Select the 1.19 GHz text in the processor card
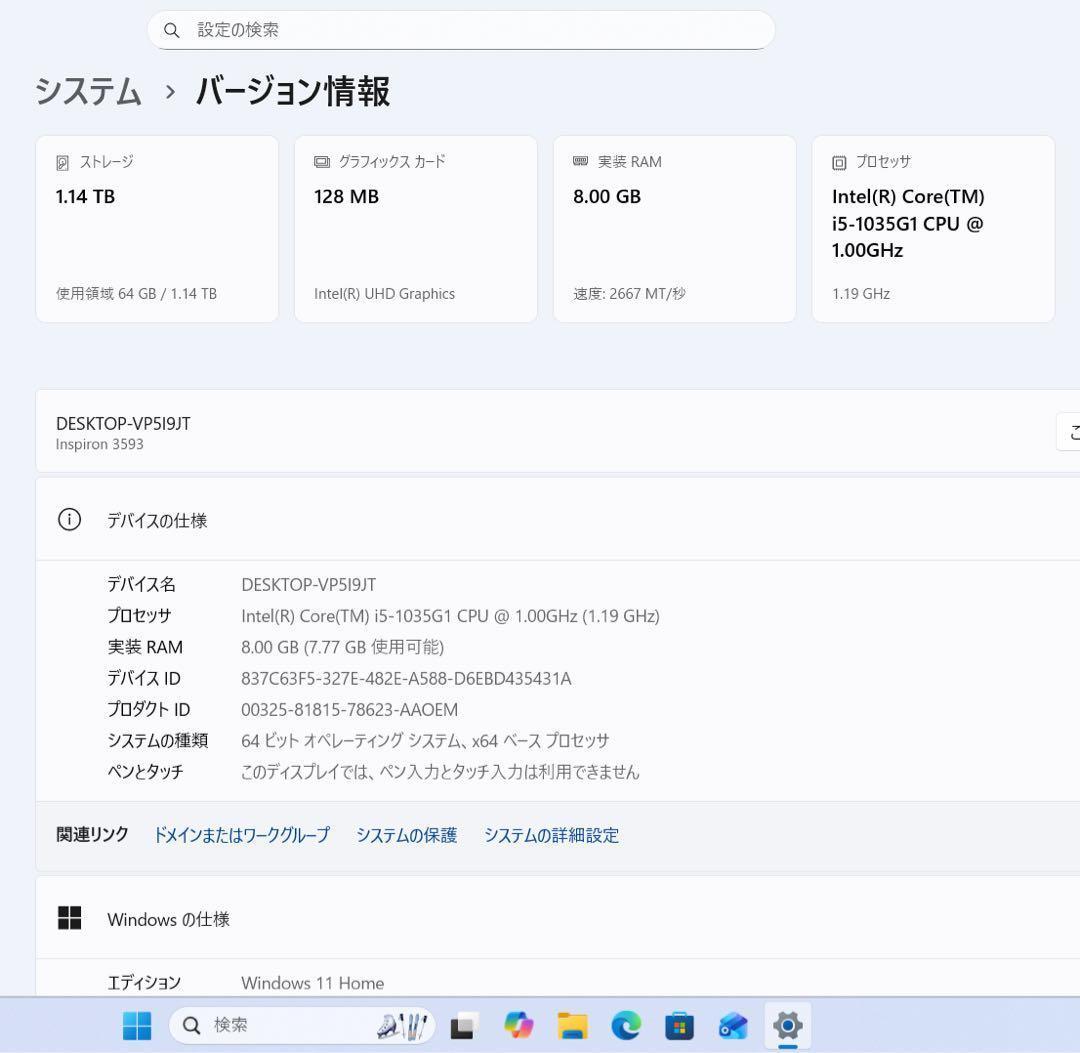The height and width of the screenshot is (1053, 1080). 861,293
